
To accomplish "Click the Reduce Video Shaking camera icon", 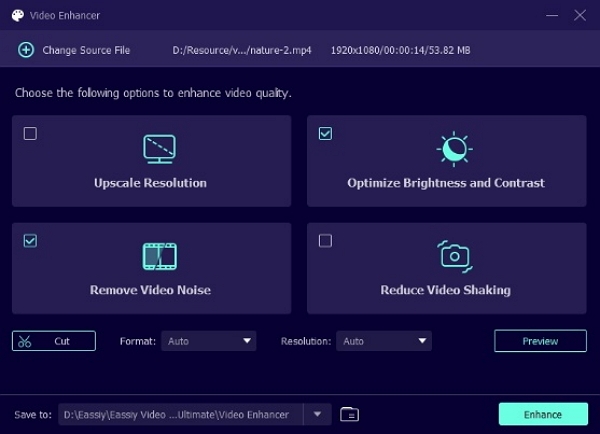I will 455,256.
